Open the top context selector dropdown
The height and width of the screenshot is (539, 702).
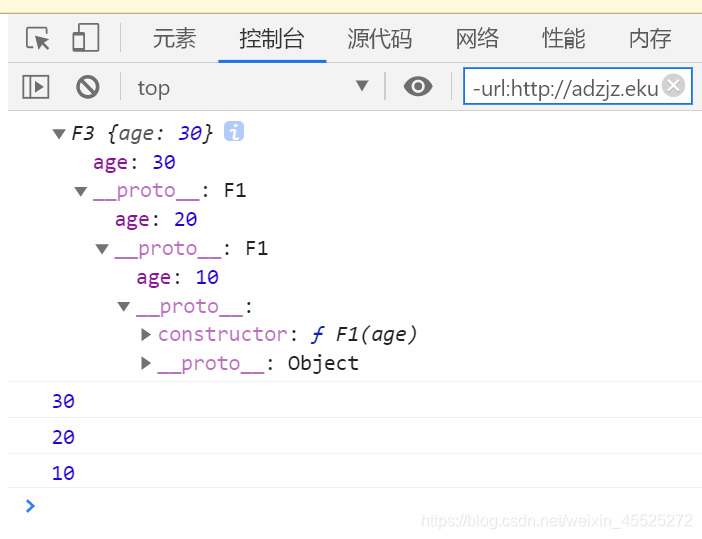(x=252, y=87)
